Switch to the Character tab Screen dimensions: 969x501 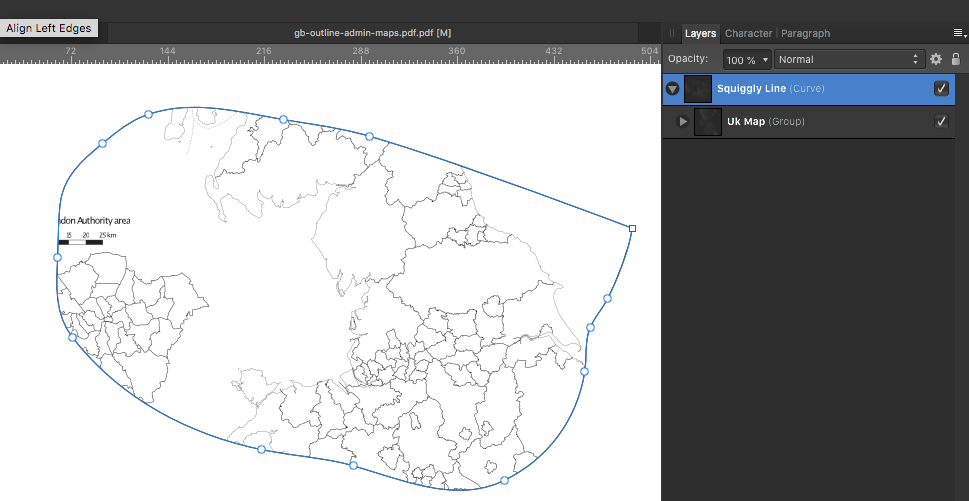tap(748, 33)
